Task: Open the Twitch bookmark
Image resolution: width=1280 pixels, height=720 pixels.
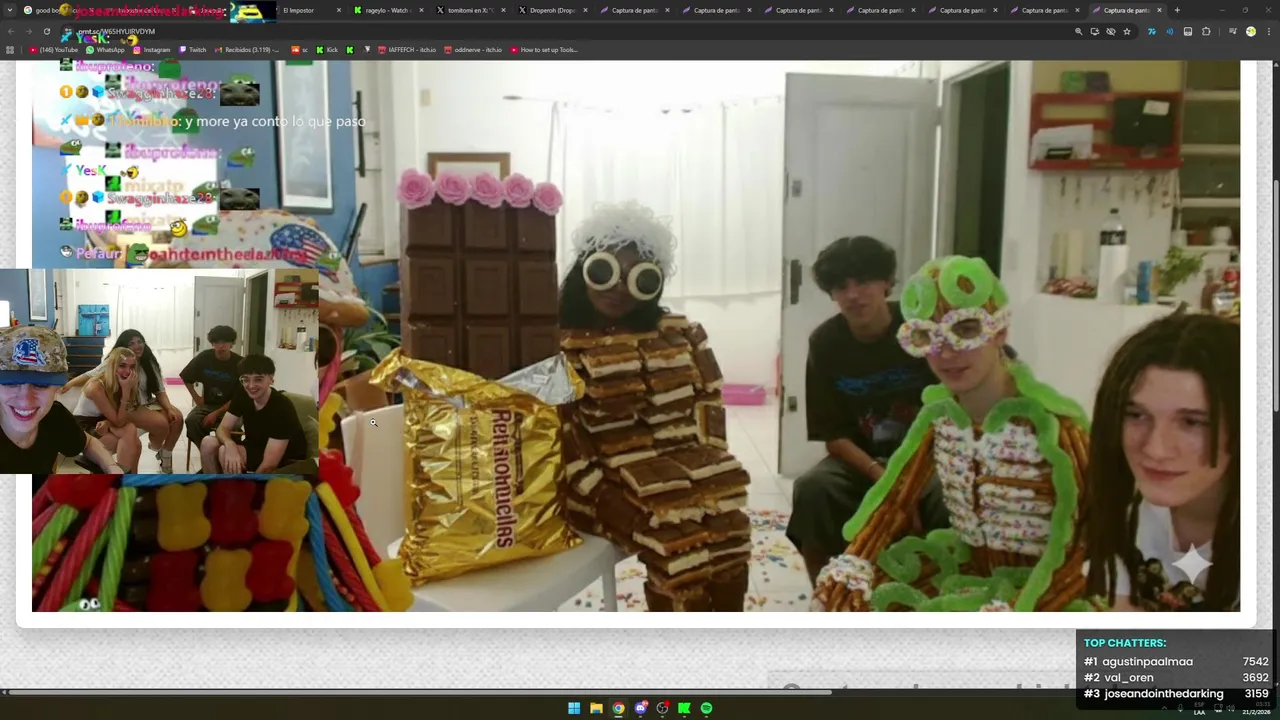Action: click(193, 49)
